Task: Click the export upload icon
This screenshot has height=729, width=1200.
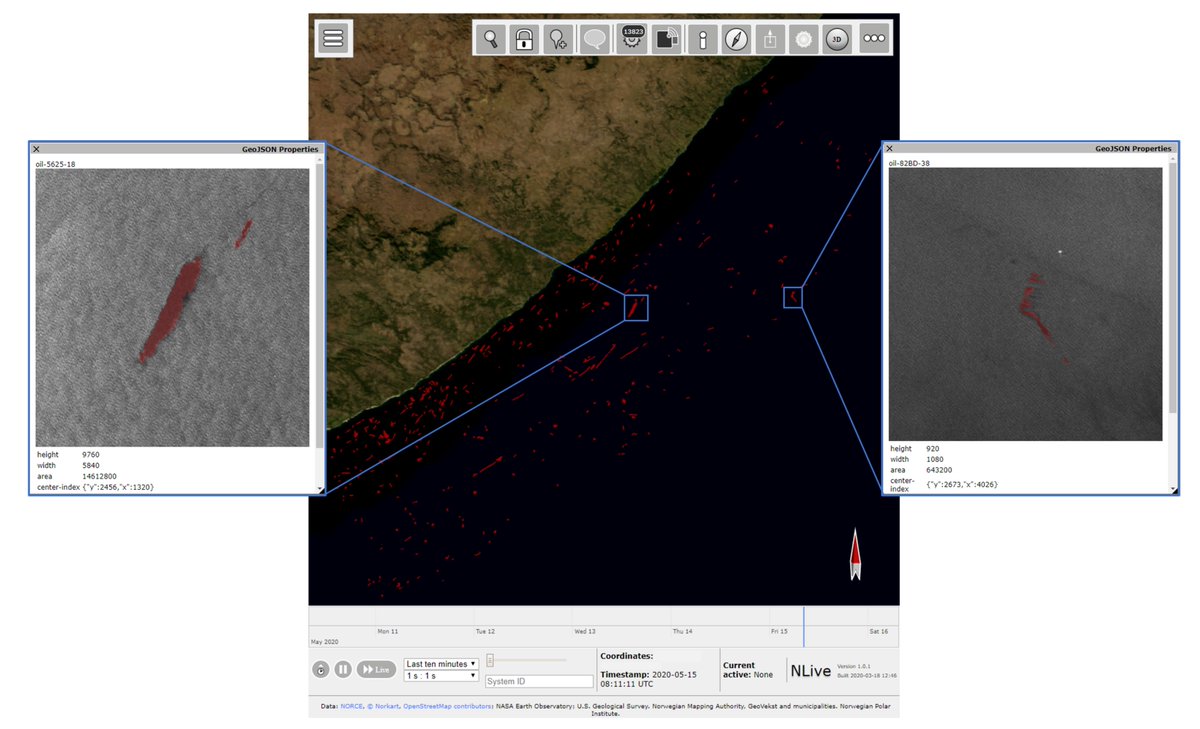Action: [x=770, y=38]
